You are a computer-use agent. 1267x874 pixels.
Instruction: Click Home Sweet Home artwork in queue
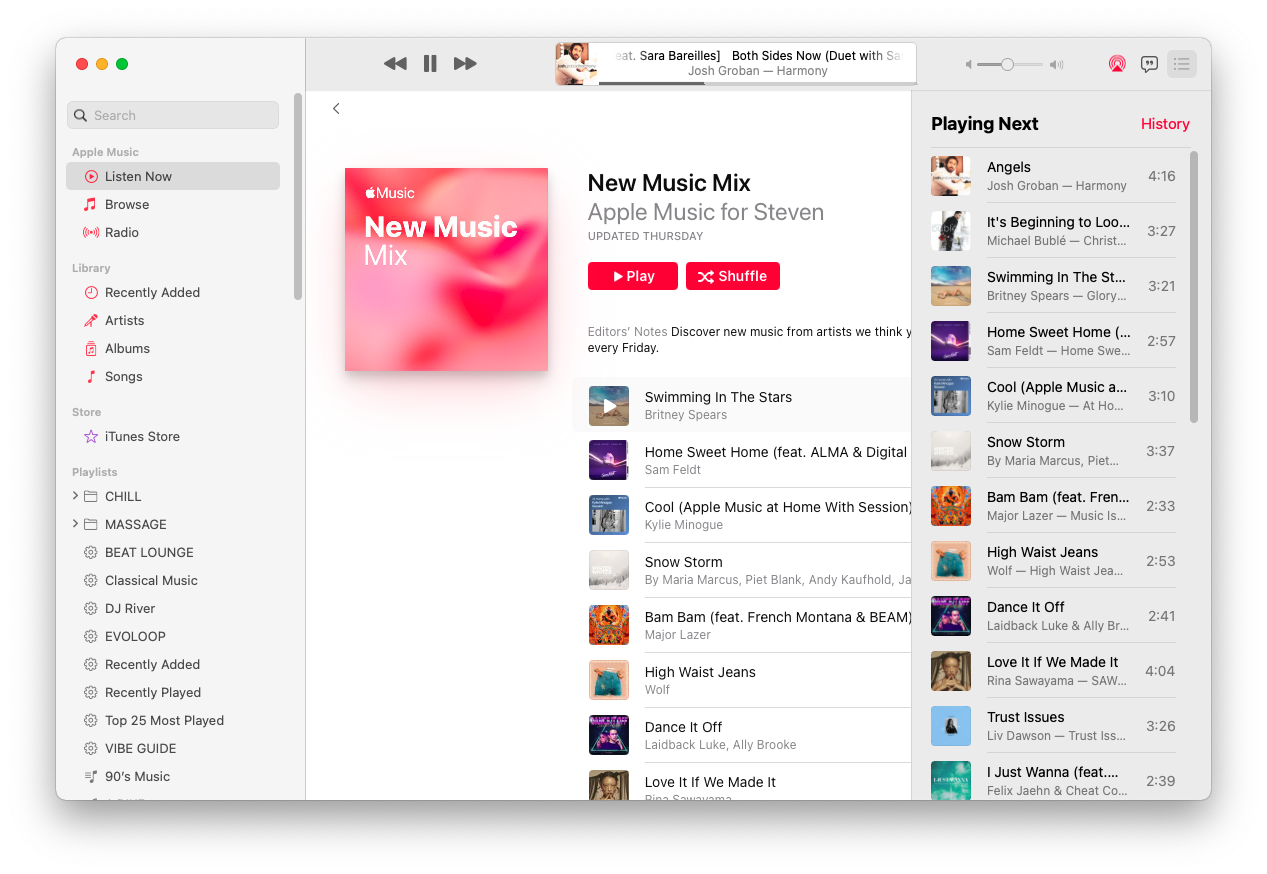point(951,341)
